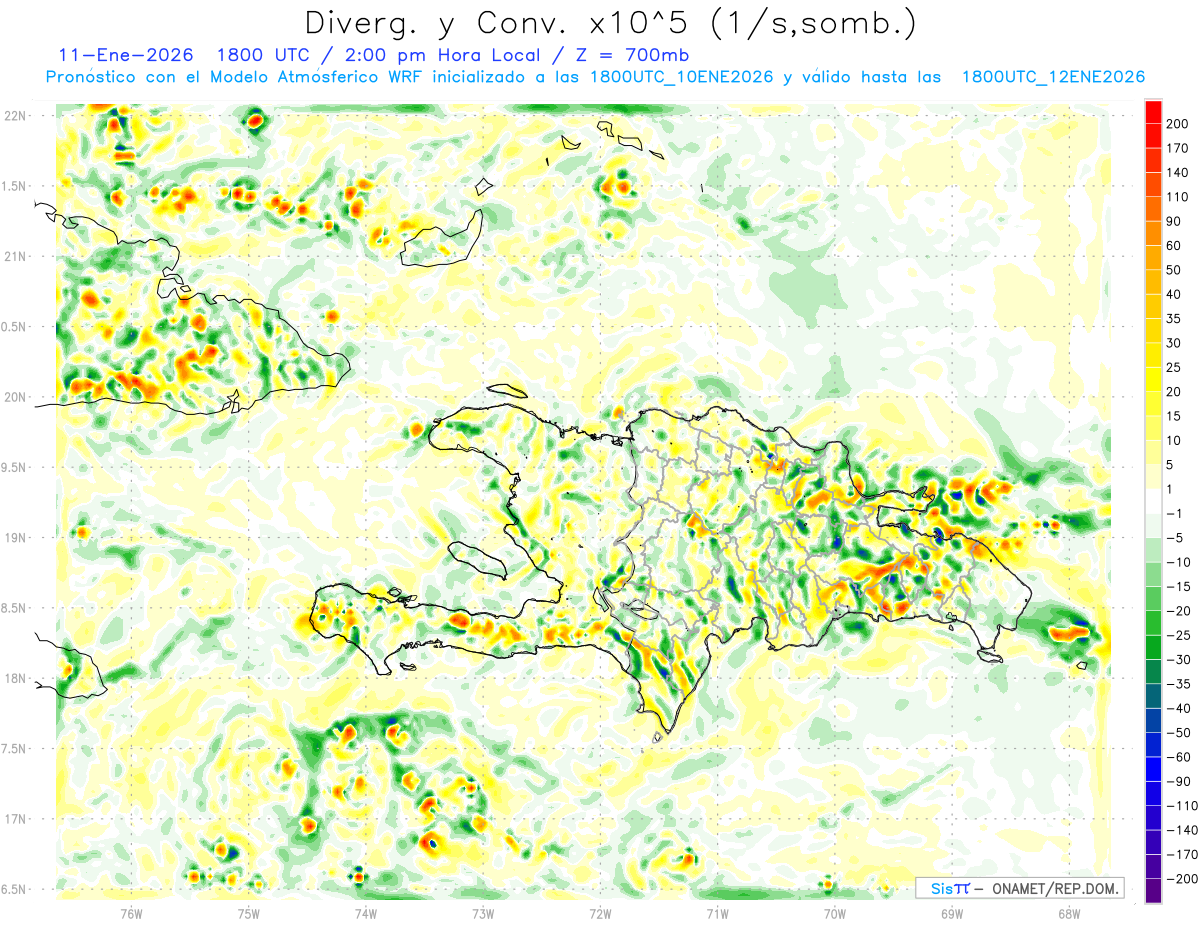Click the "68W" longitude label
Screen dimensions: 1200x927
pyautogui.click(x=1068, y=913)
